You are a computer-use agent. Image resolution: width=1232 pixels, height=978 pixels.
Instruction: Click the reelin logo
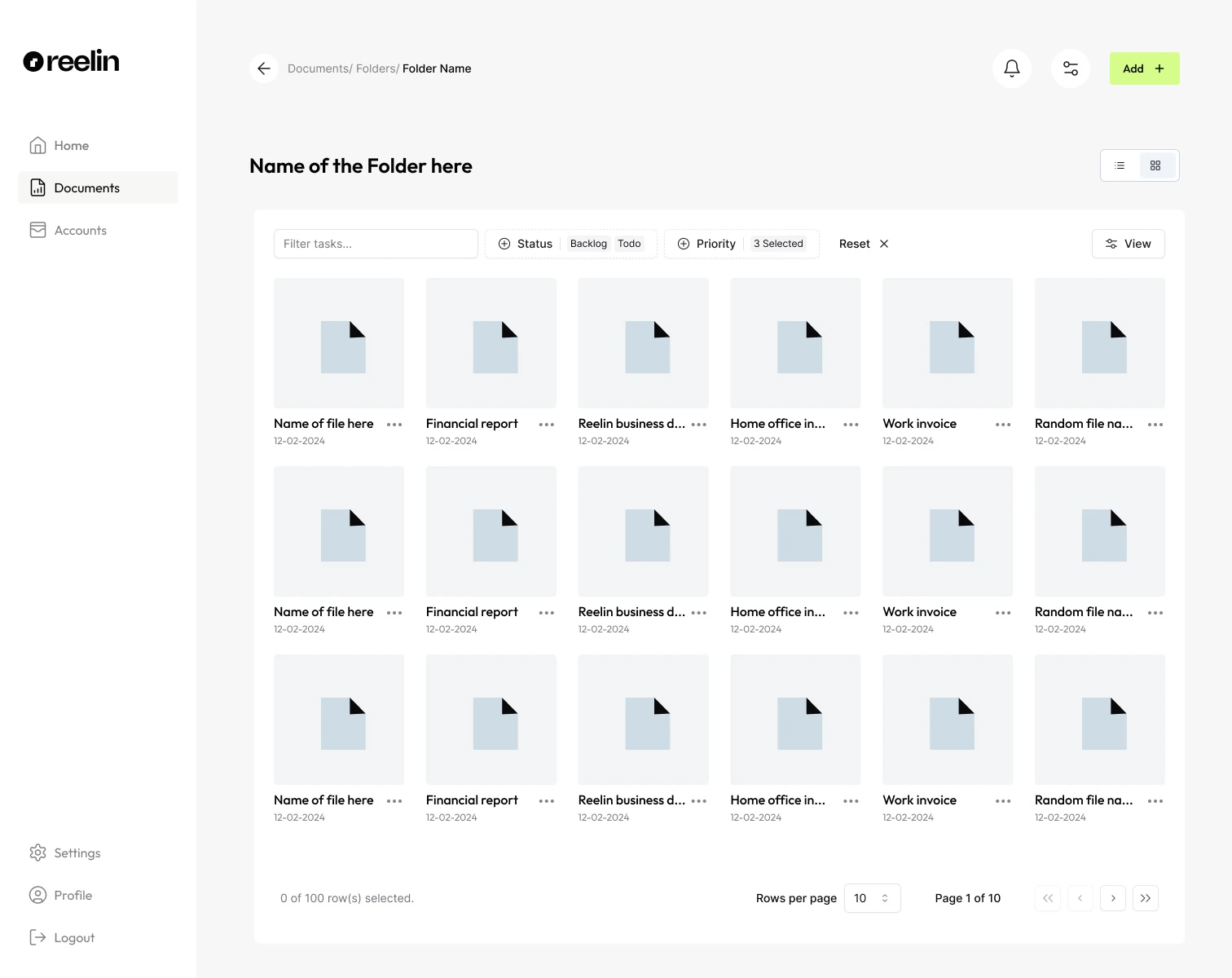click(72, 61)
